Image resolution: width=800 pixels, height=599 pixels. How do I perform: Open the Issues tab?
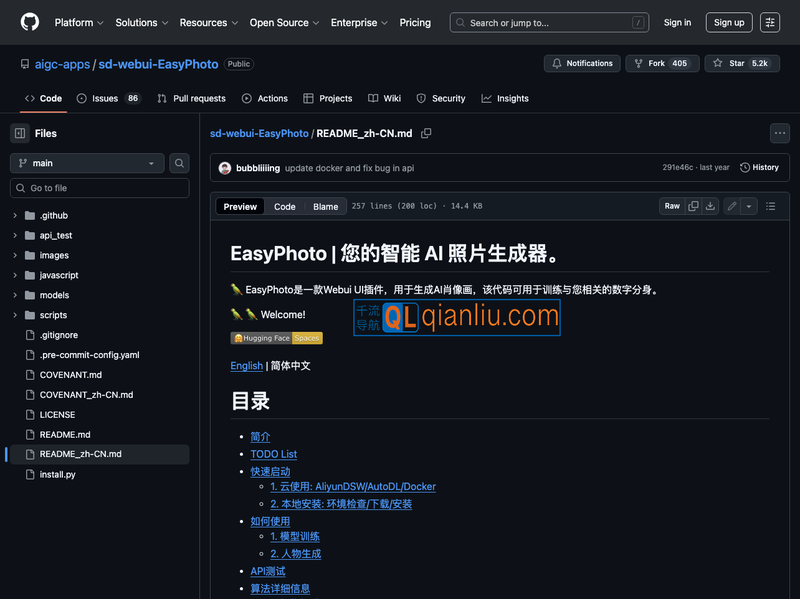pos(107,98)
